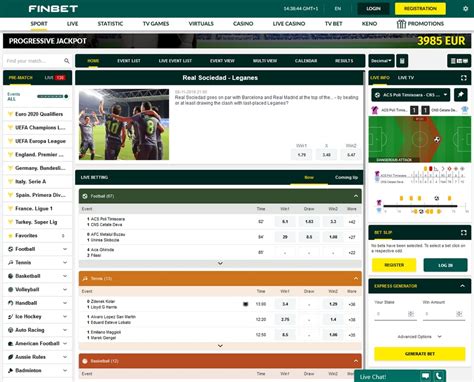Toggle Live Betting to Coming Up

tap(346, 177)
